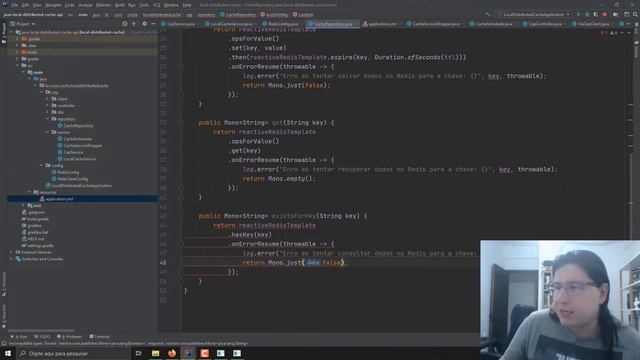Collapse the config package in the tree

(x=41, y=165)
